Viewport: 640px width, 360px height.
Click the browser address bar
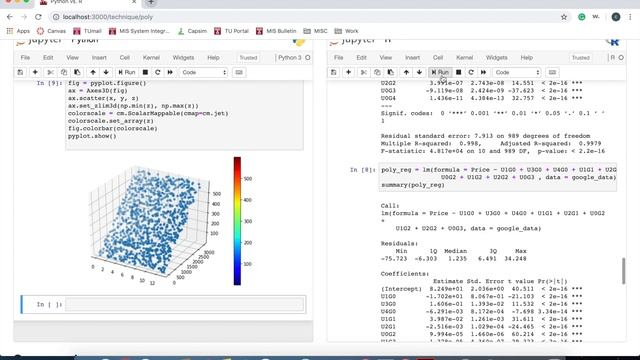(x=306, y=17)
